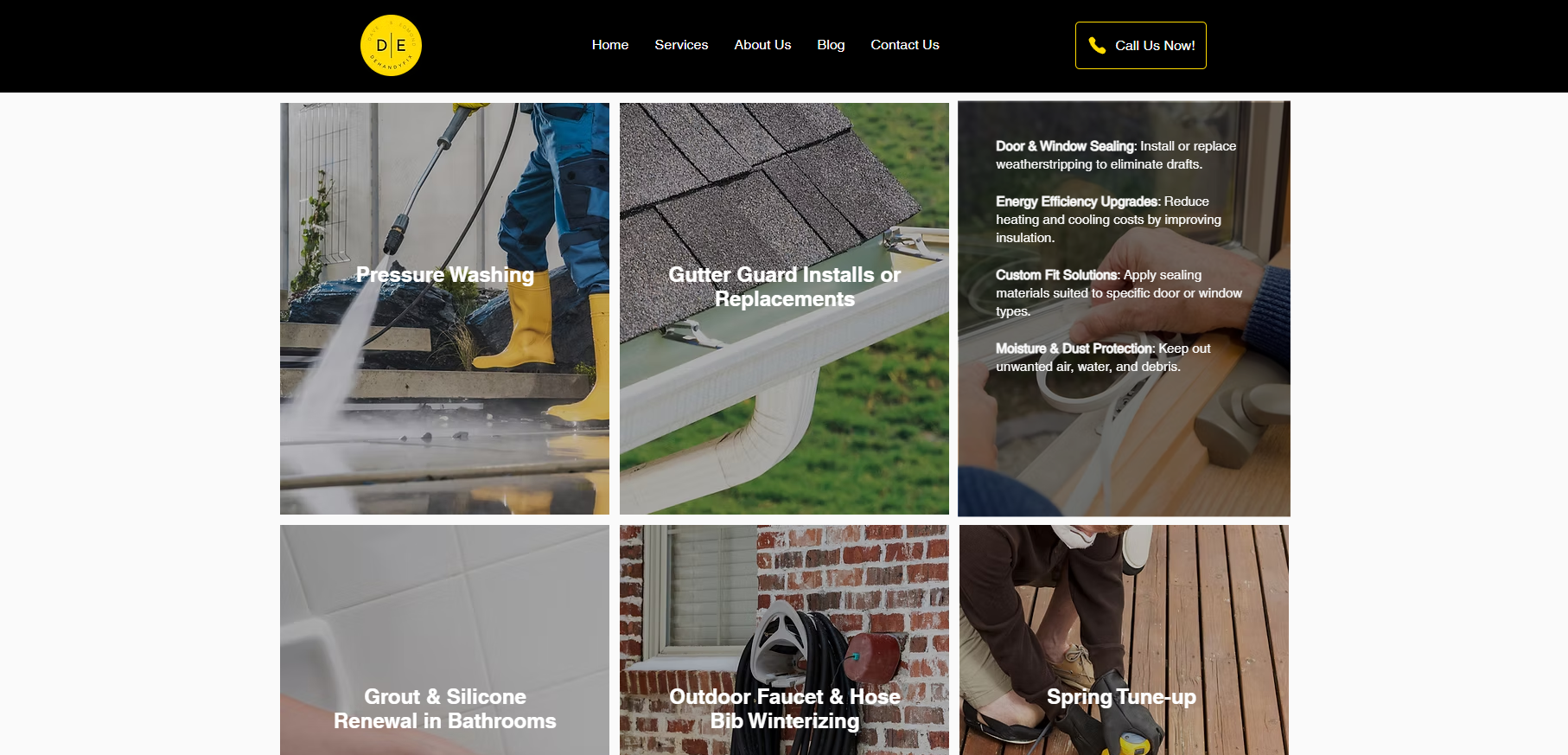1568x755 pixels.
Task: Select Outdoor Faucet & Hose Bib Winterizing tile
Action: tap(784, 640)
